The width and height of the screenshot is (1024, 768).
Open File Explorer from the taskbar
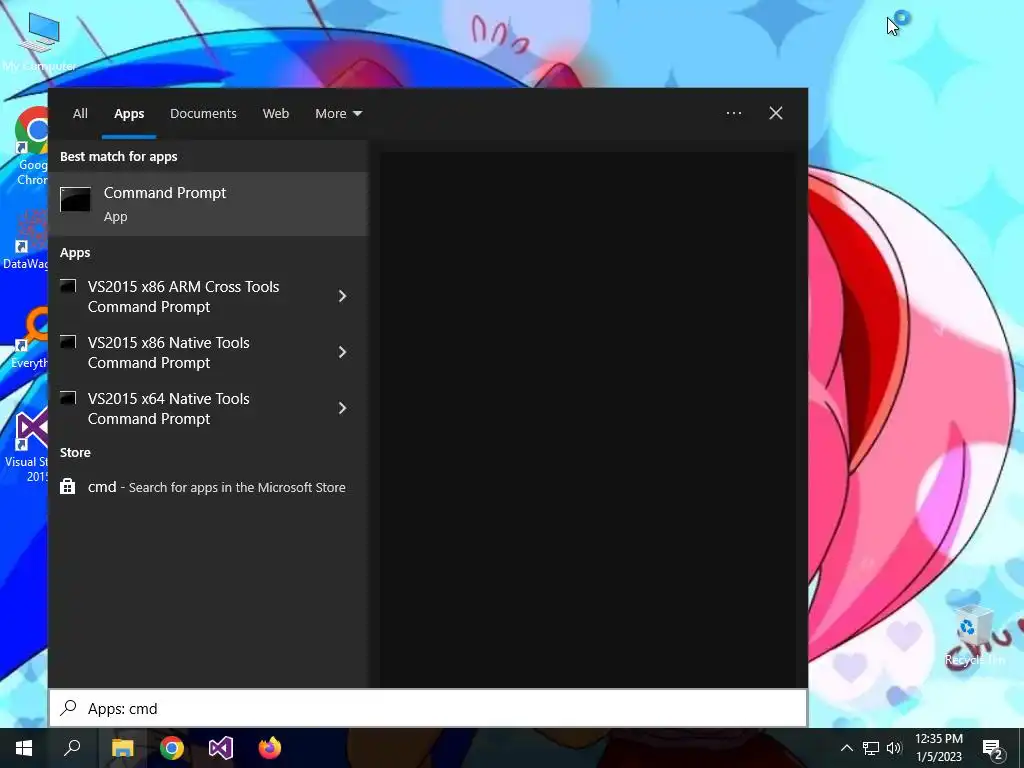click(x=122, y=748)
